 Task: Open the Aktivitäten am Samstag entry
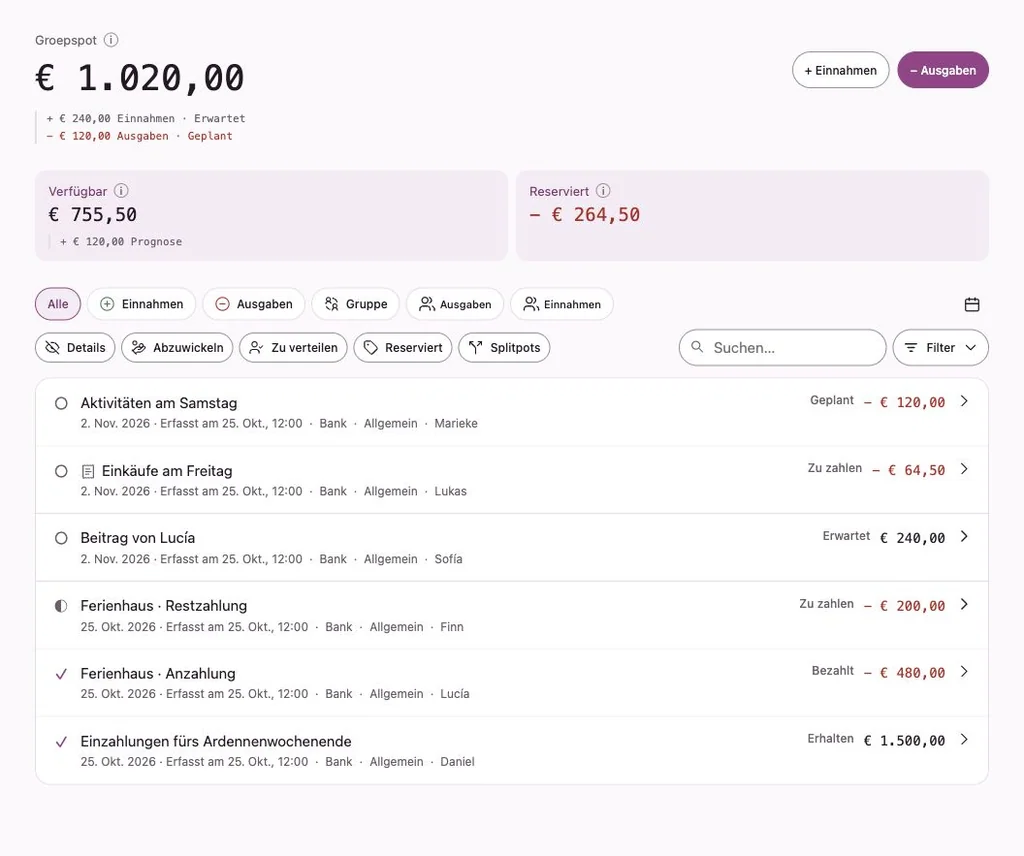[x=512, y=413]
